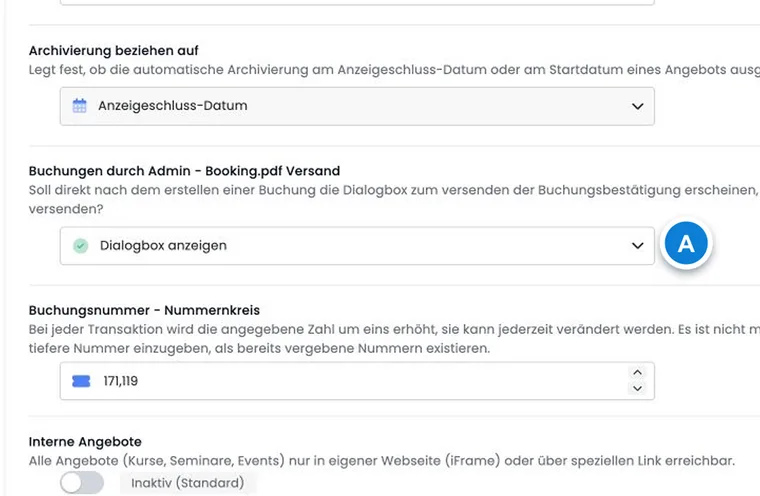
Task: Toggle the Interne Angebote switch
Action: [82, 483]
